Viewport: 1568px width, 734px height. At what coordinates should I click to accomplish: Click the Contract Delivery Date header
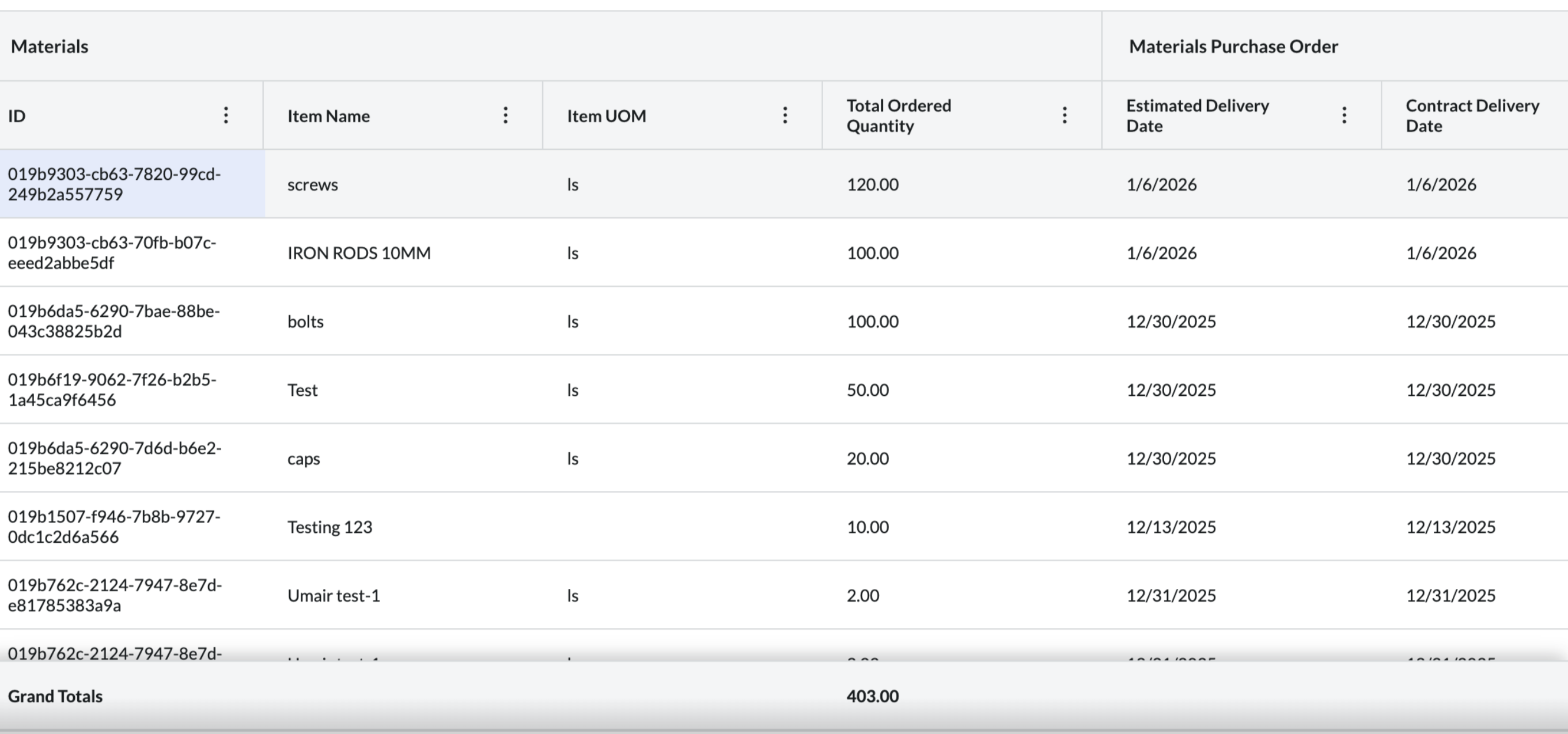(1472, 116)
